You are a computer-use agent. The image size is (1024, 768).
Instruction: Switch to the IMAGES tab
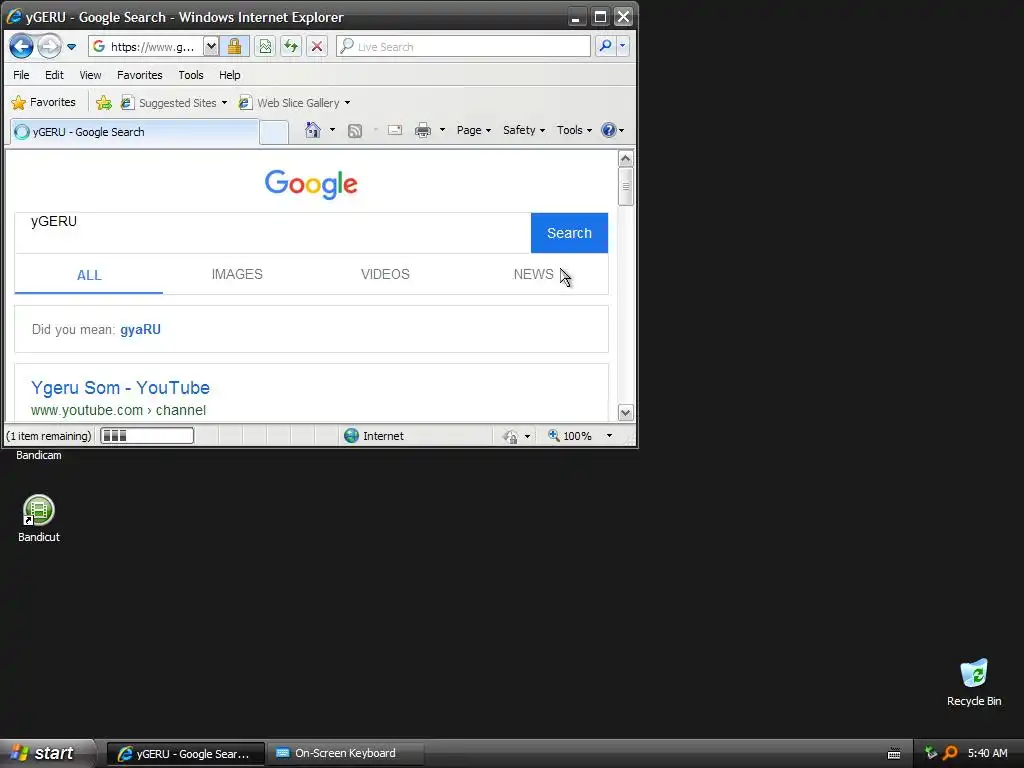[237, 274]
